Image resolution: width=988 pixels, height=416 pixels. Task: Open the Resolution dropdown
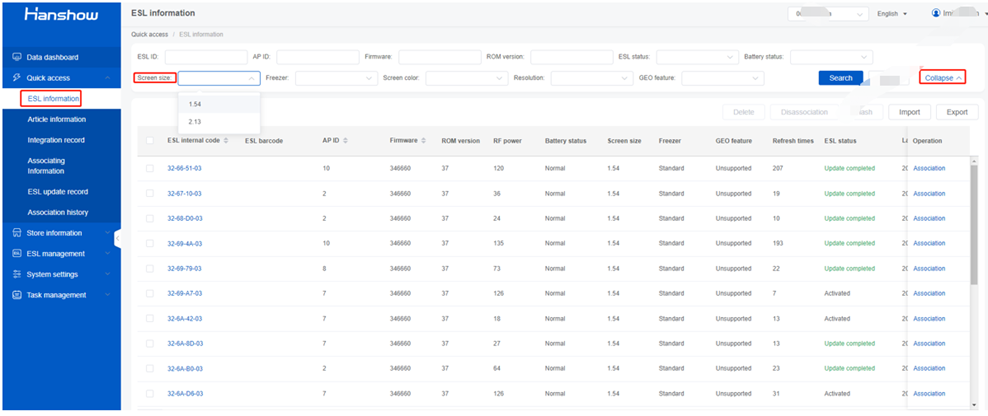pos(592,78)
